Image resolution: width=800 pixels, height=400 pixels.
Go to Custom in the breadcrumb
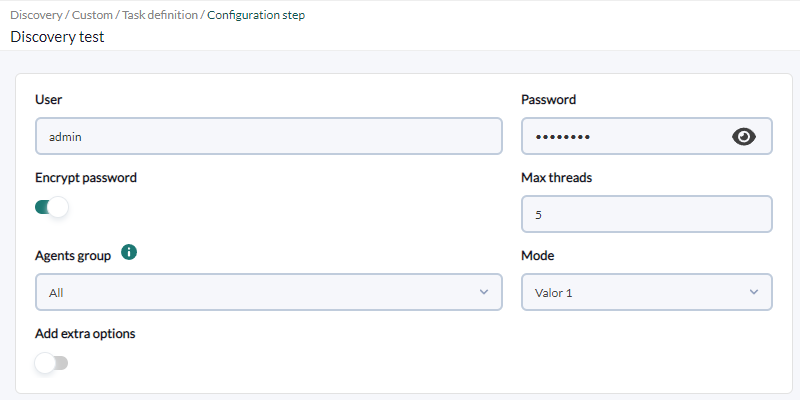tap(92, 15)
